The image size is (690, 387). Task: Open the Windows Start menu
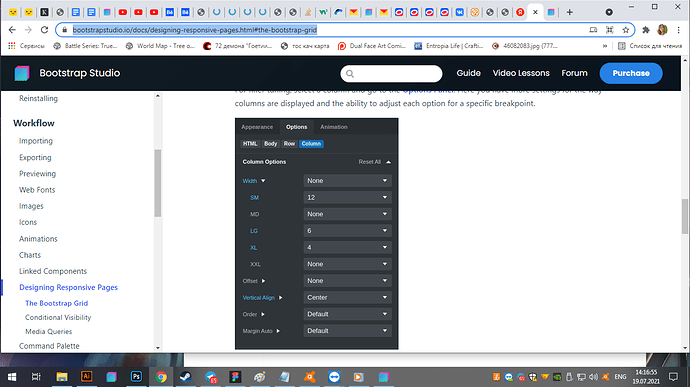coord(12,377)
